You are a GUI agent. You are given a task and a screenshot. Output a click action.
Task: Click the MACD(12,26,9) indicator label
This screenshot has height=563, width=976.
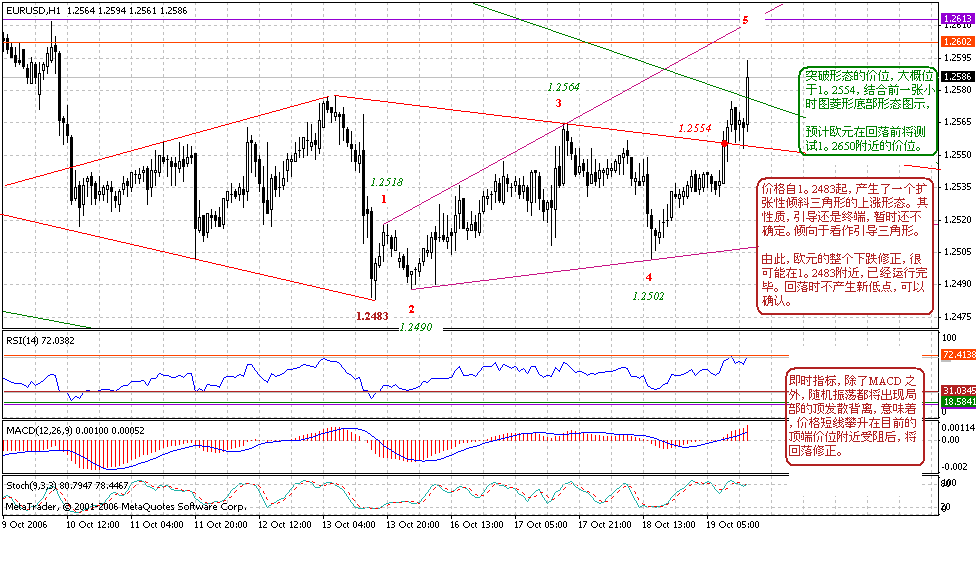coord(75,430)
